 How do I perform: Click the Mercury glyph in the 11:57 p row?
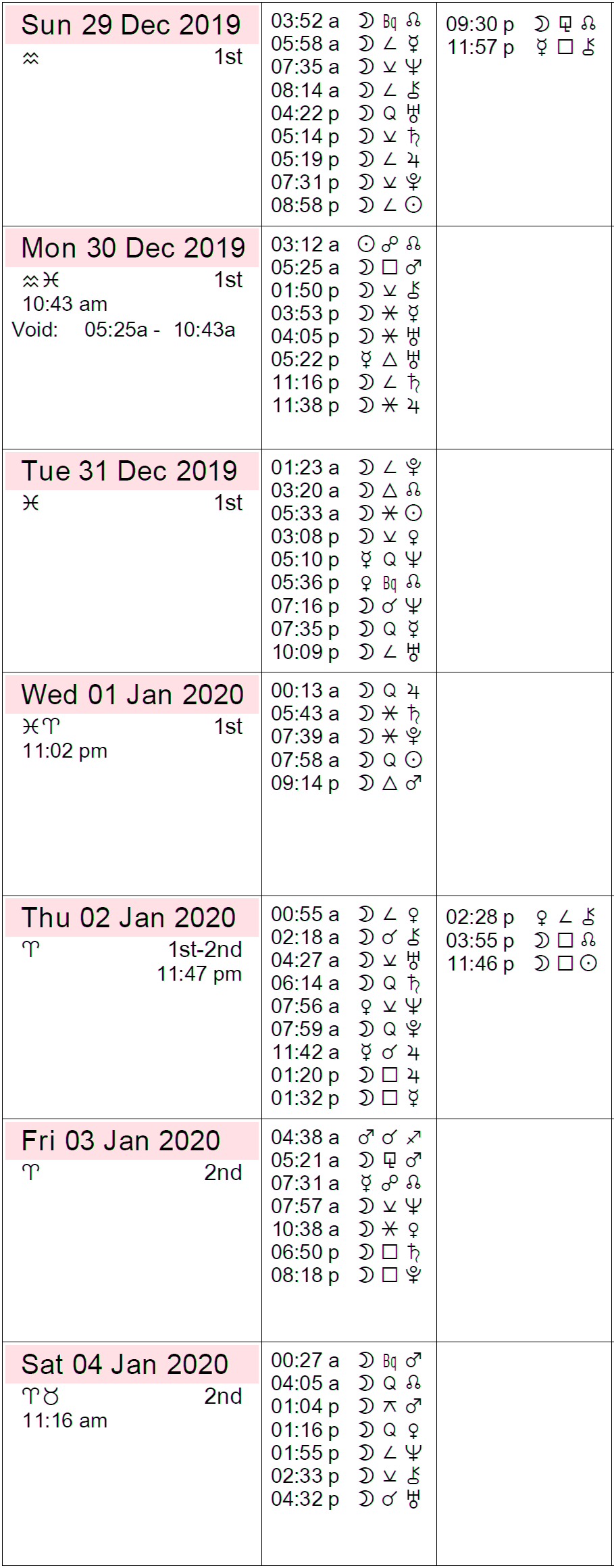pos(541,47)
